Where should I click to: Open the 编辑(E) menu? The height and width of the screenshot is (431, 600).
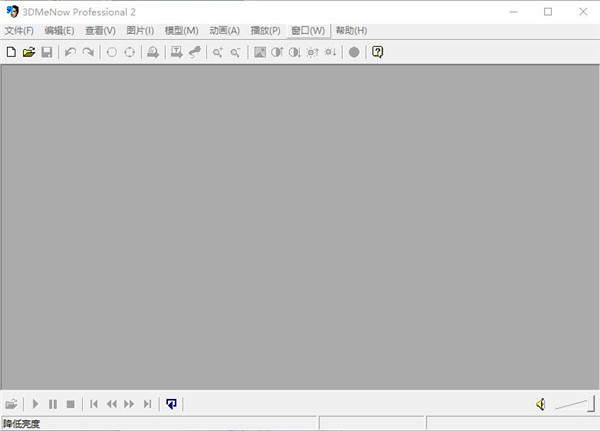59,31
